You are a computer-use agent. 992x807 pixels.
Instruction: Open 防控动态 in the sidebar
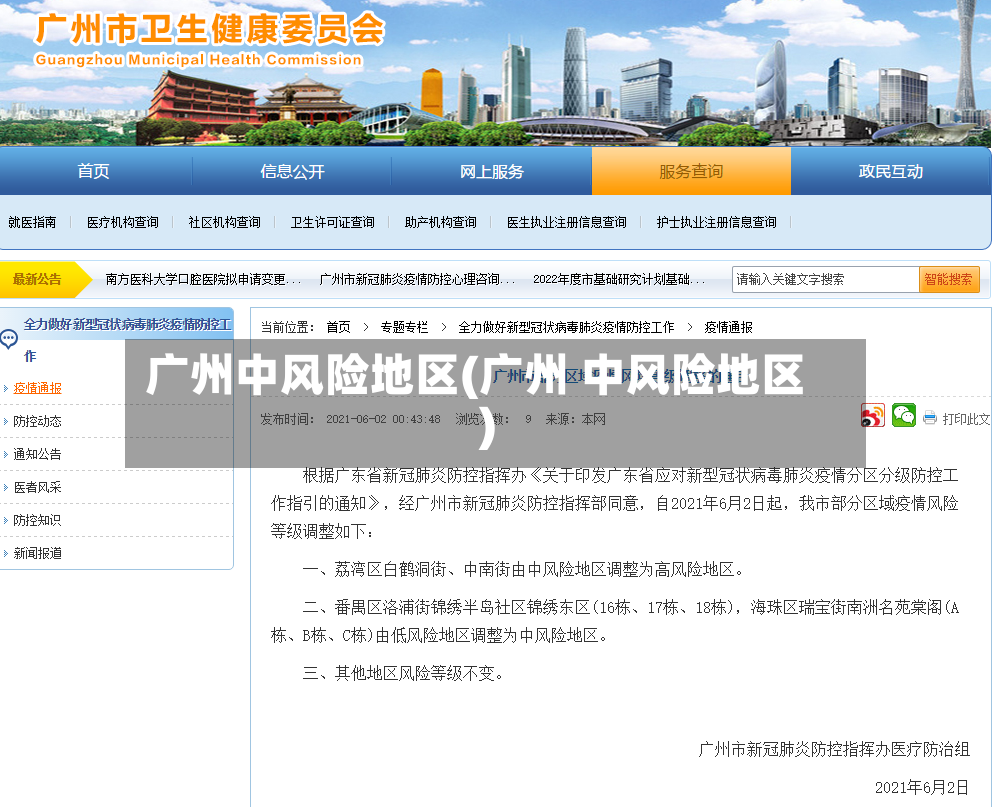(37, 421)
